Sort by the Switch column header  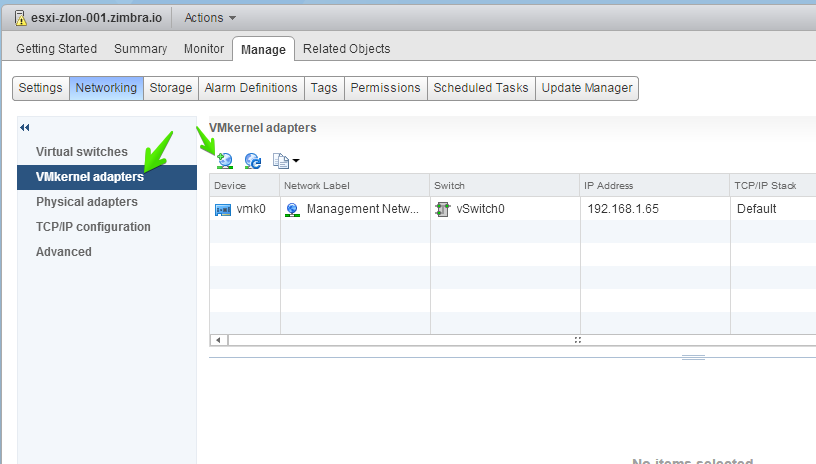point(505,186)
